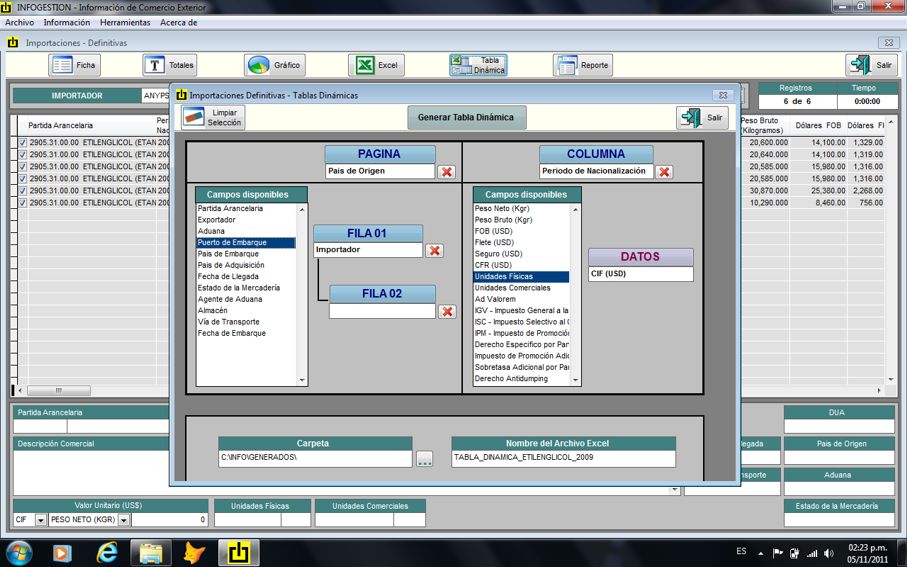Clear the Importador row field with red X
The height and width of the screenshot is (567, 907).
[x=434, y=251]
